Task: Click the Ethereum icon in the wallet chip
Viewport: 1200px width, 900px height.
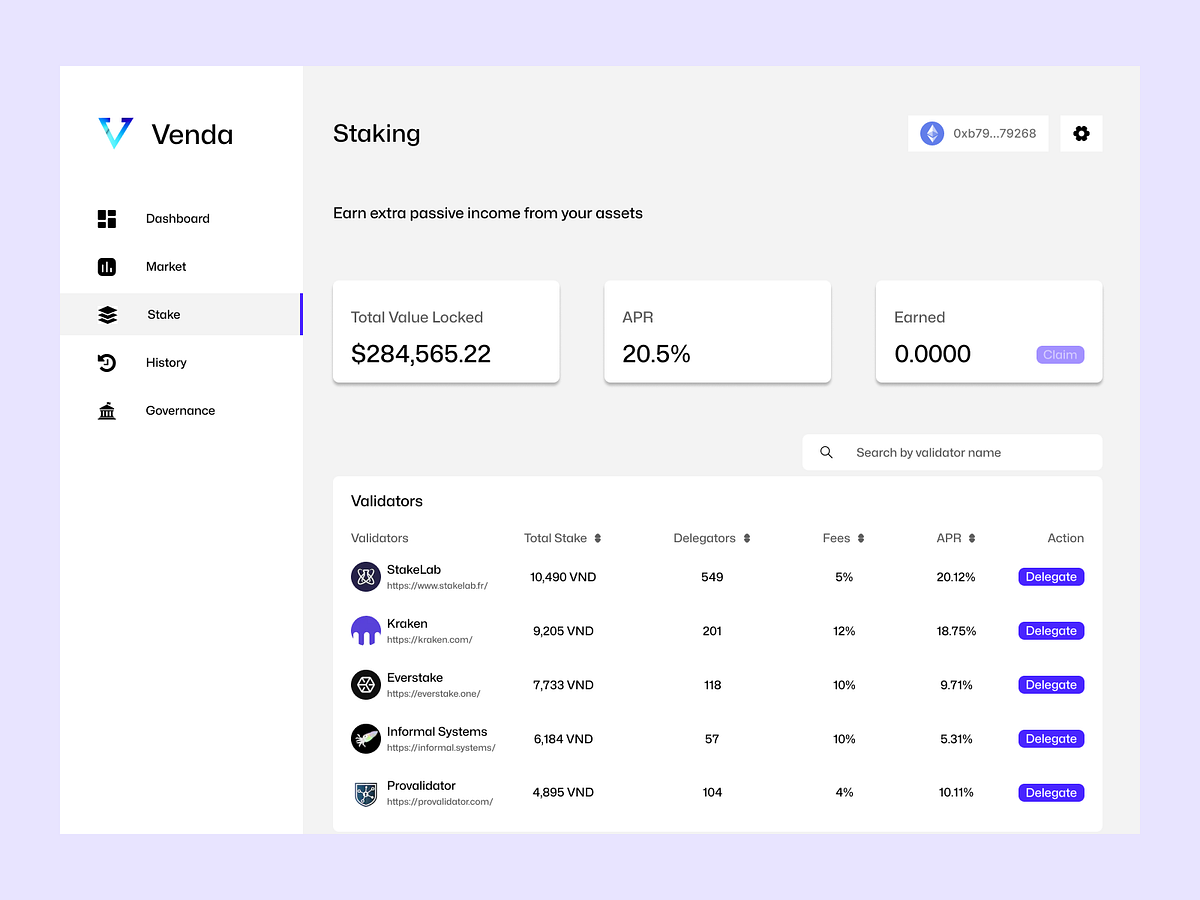Action: click(x=931, y=133)
